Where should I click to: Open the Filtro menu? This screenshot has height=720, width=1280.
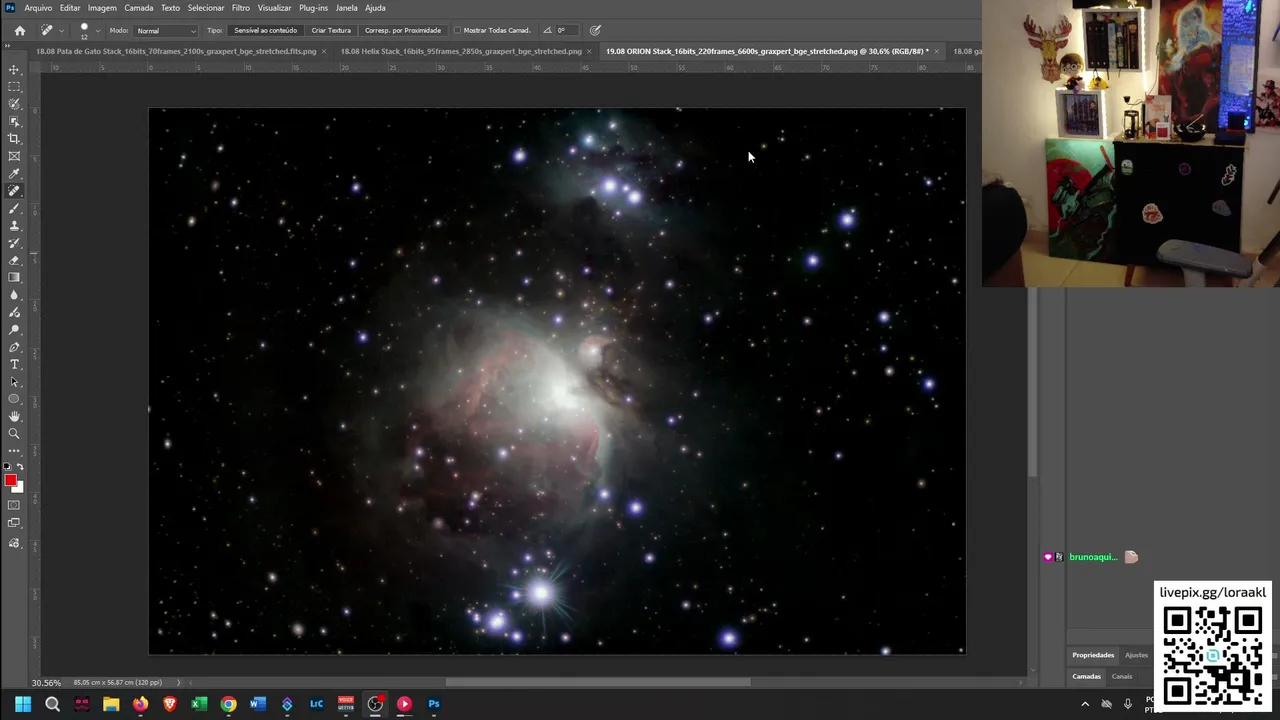(241, 8)
